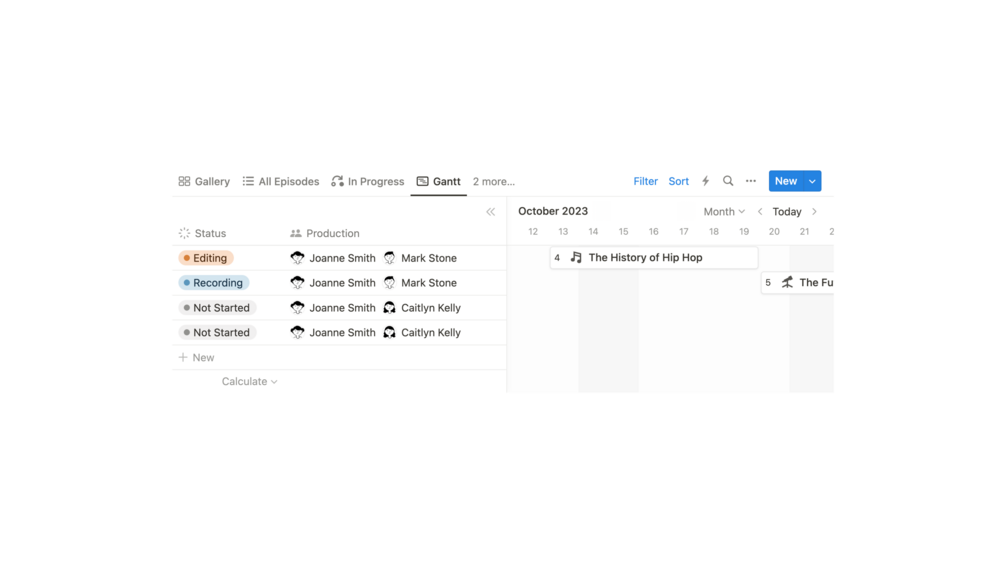Image resolution: width=1005 pixels, height=565 pixels.
Task: Switch to the Gallery tab
Action: pos(204,181)
